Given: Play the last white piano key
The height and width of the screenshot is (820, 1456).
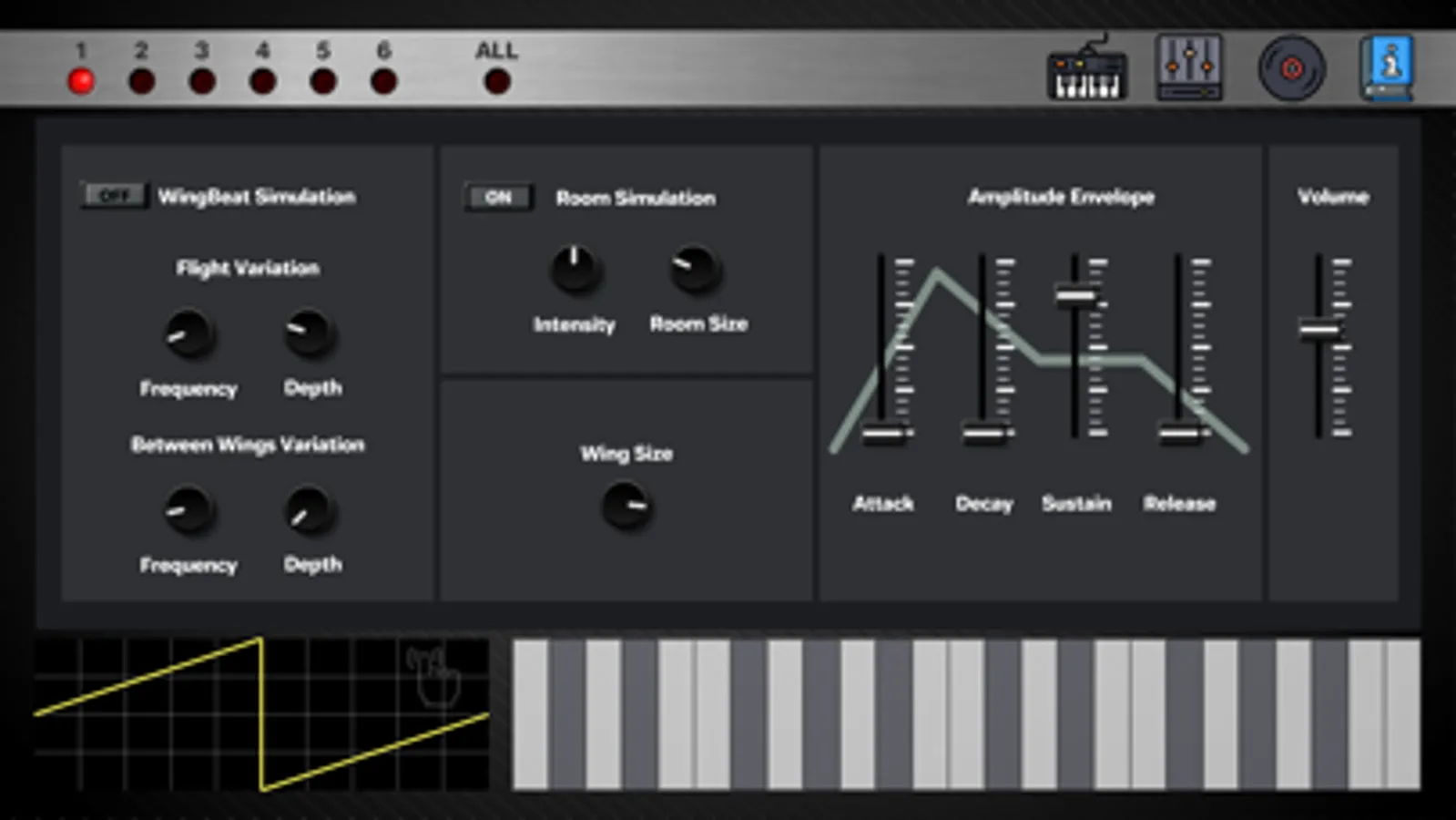Looking at the screenshot, I should (x=1403, y=714).
